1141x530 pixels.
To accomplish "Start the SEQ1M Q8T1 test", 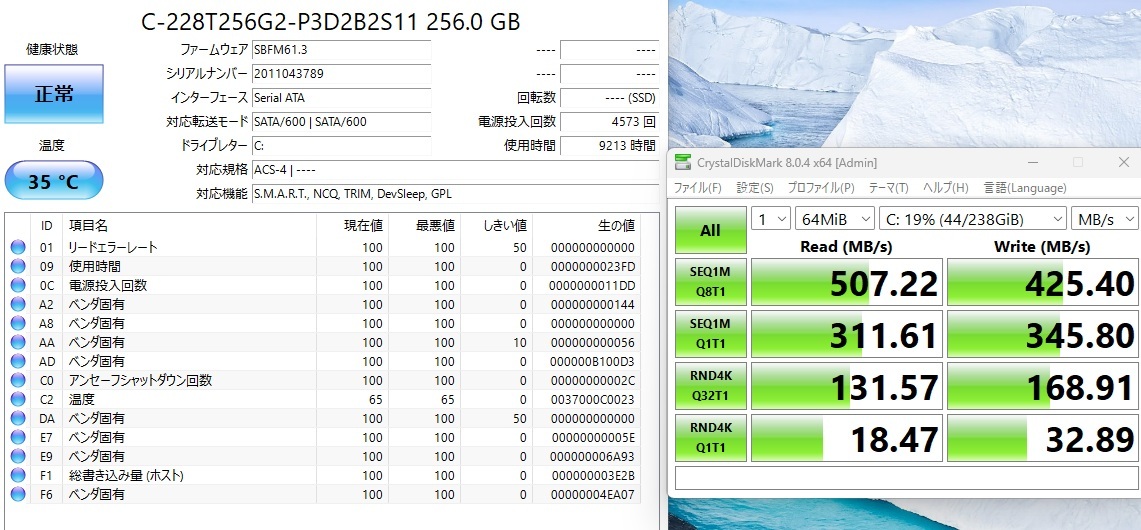I will [x=710, y=282].
